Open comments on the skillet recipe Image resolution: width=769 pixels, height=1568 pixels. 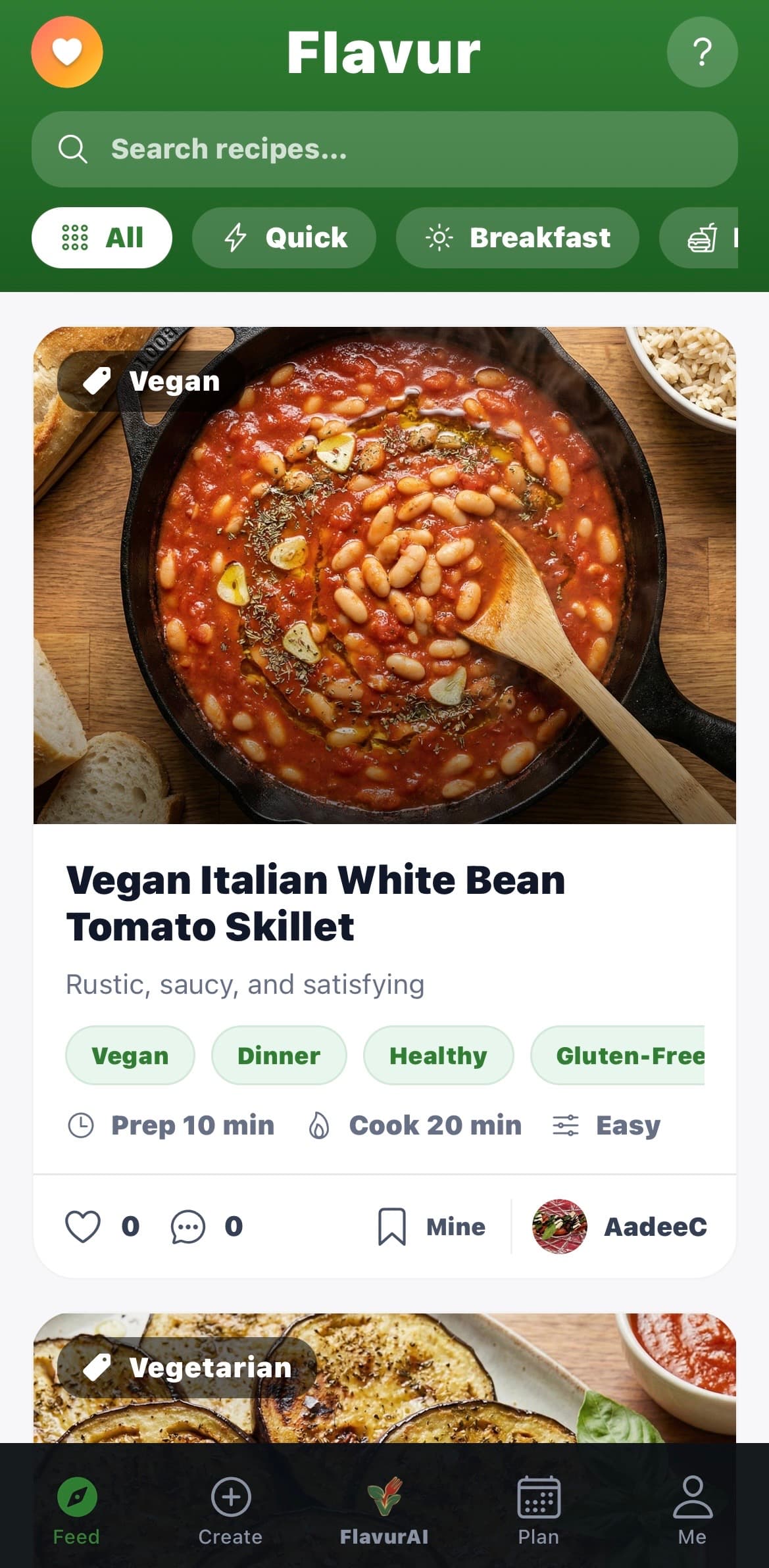[187, 1225]
